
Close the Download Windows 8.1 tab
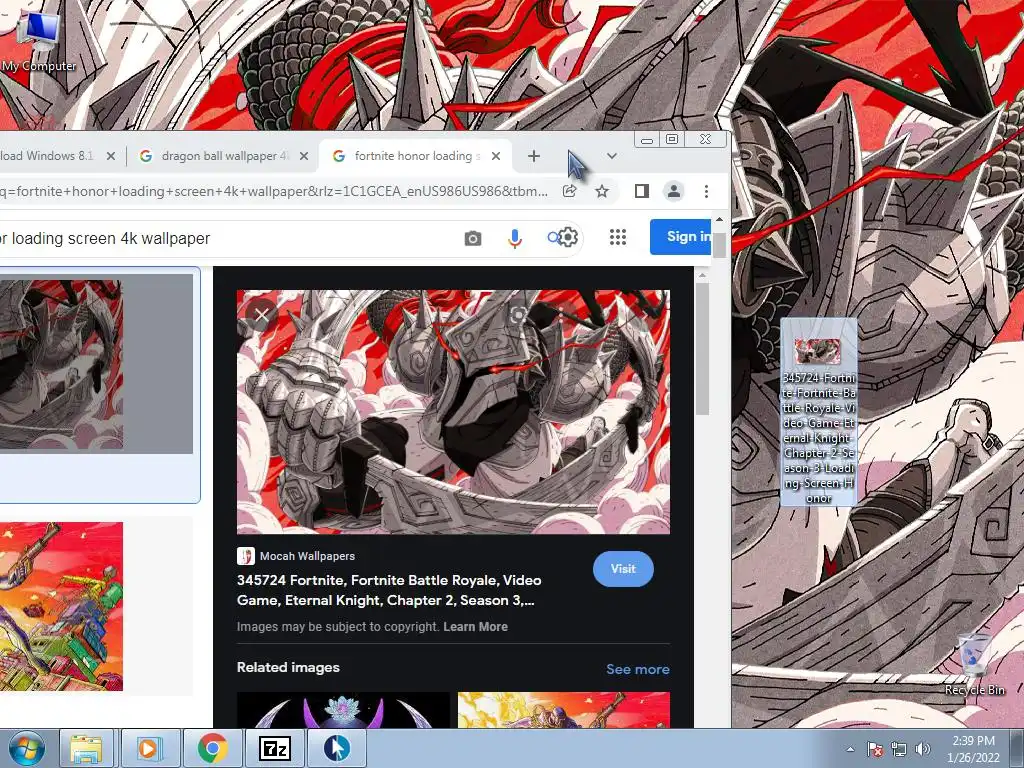click(x=110, y=156)
